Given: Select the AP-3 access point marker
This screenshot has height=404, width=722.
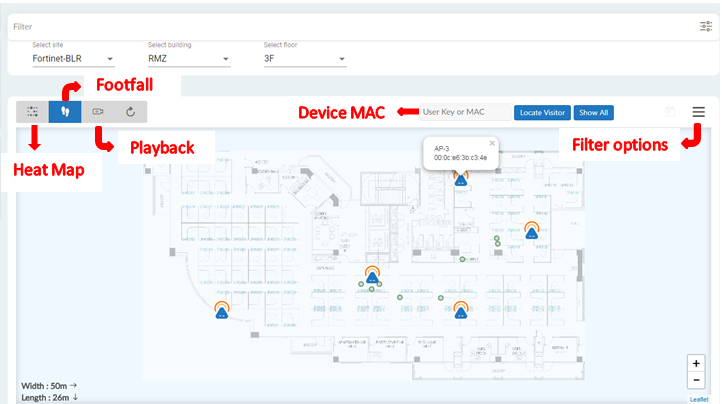Looking at the screenshot, I should 461,178.
